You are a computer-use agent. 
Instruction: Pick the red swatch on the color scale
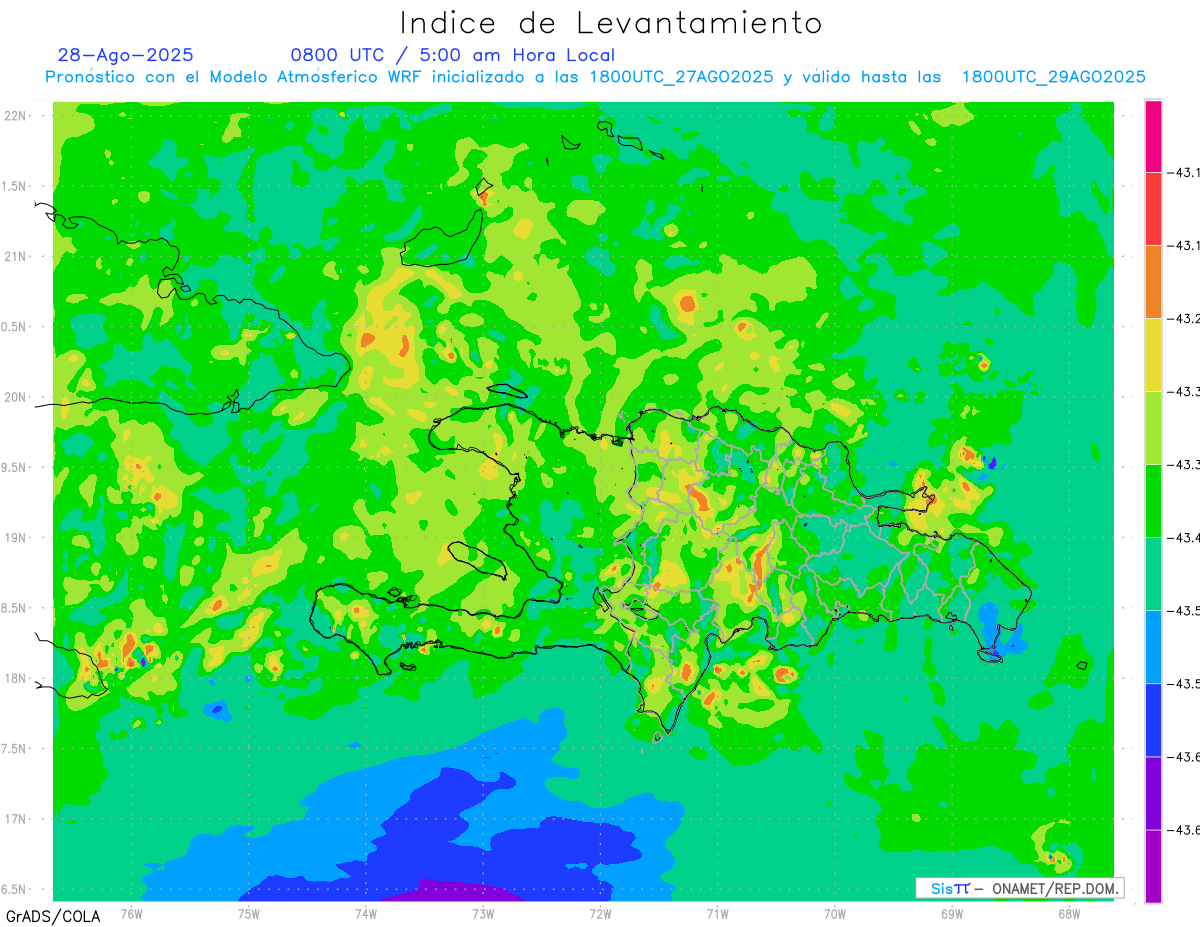(x=1153, y=209)
